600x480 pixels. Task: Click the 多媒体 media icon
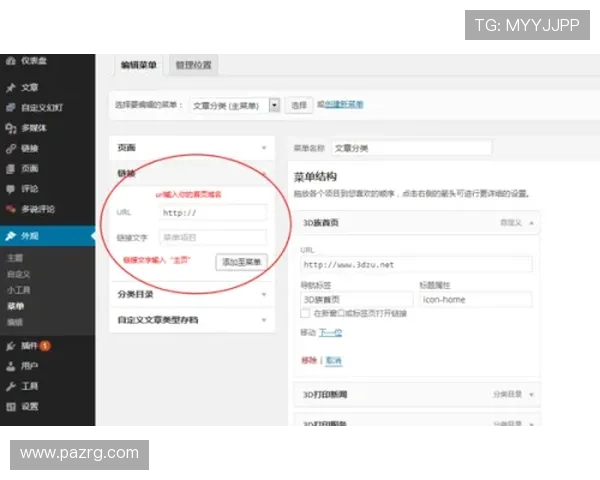pos(11,128)
